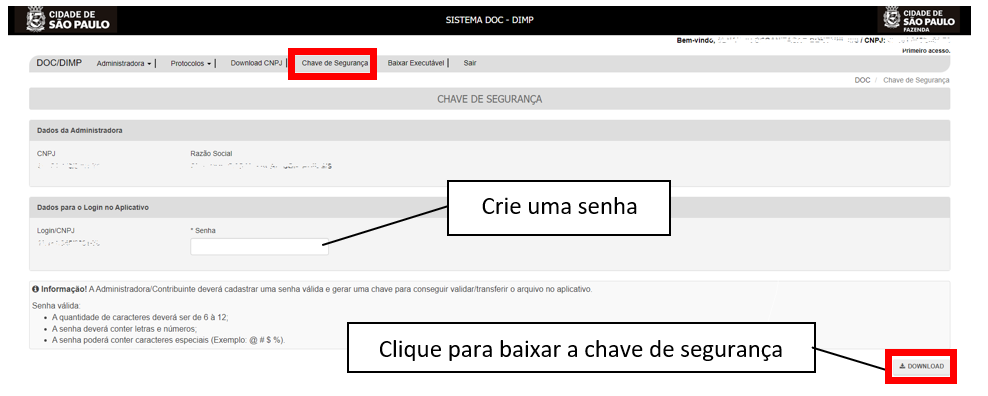Click the DOWNLOAD button
The image size is (988, 396).
921,366
